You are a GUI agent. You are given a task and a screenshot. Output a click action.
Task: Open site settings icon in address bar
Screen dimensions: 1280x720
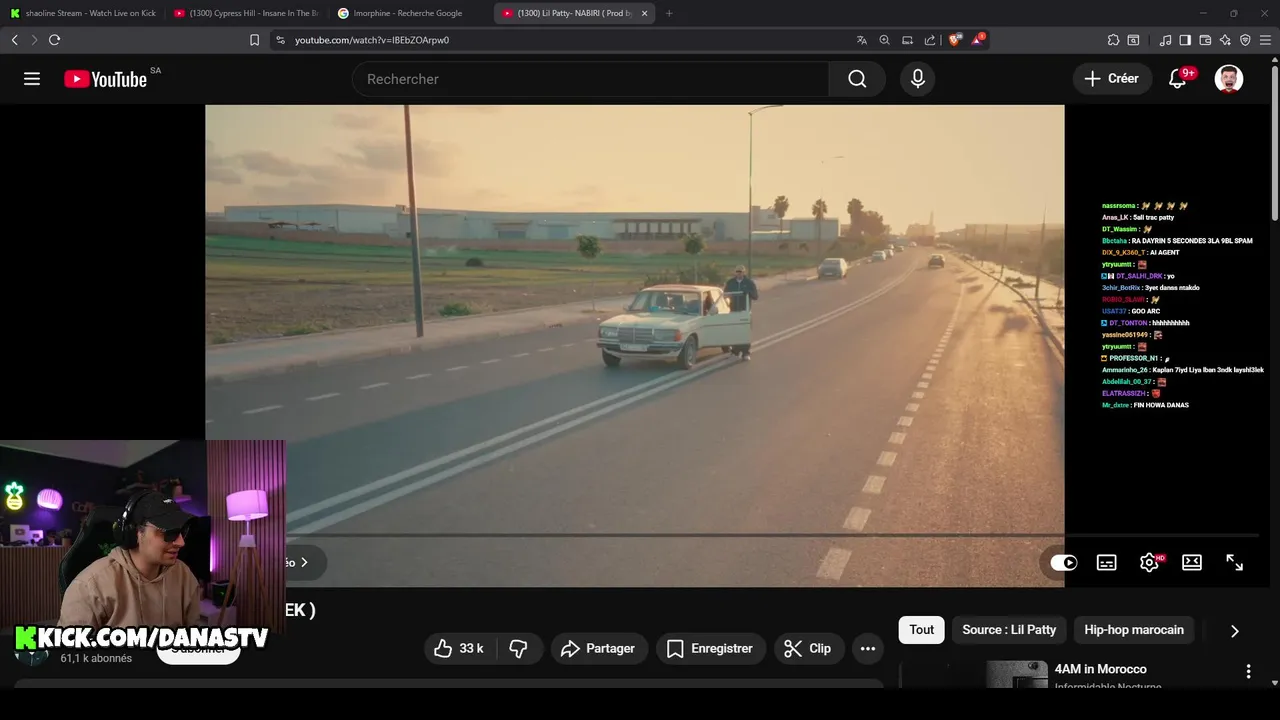pyautogui.click(x=280, y=40)
